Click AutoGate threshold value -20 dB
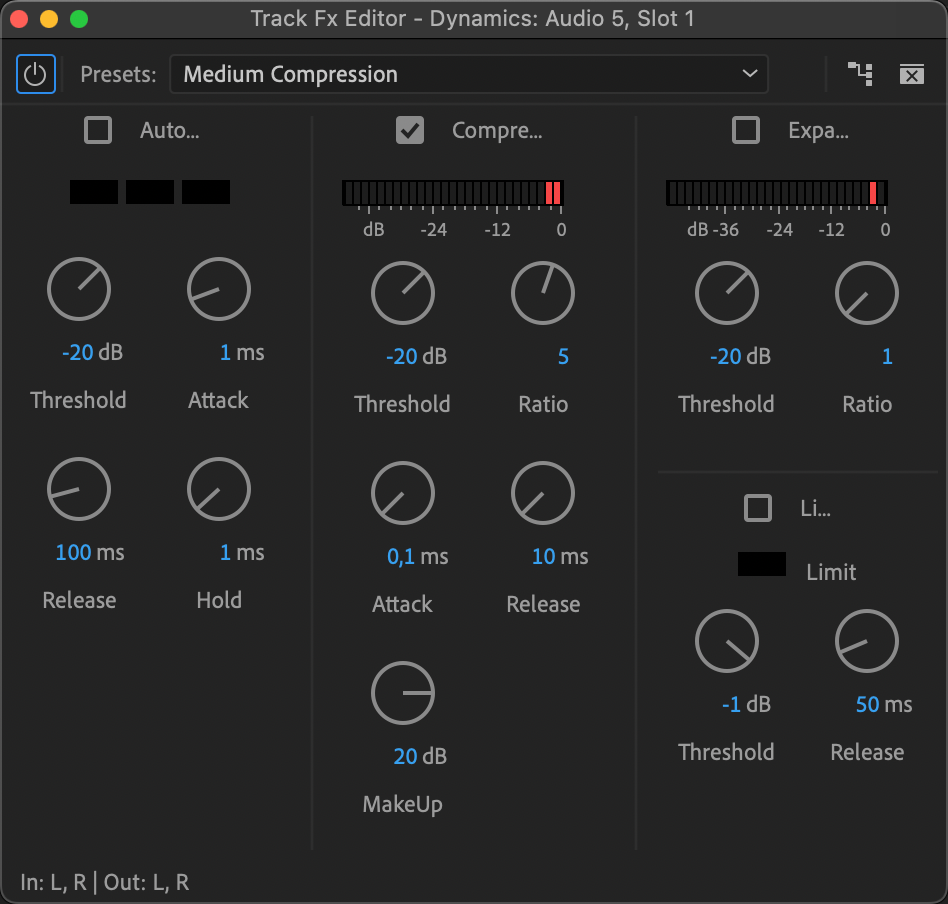Viewport: 948px width, 904px height. 93,353
